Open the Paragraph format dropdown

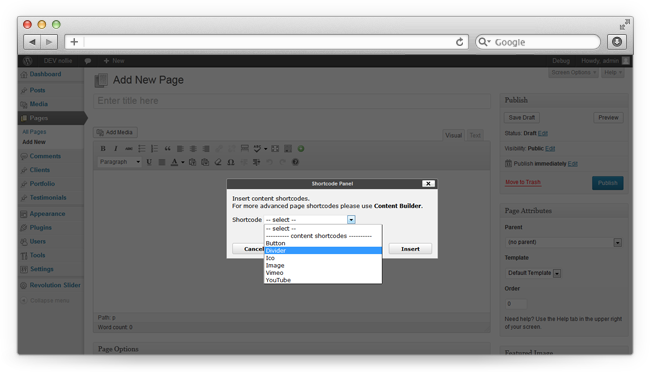119,162
